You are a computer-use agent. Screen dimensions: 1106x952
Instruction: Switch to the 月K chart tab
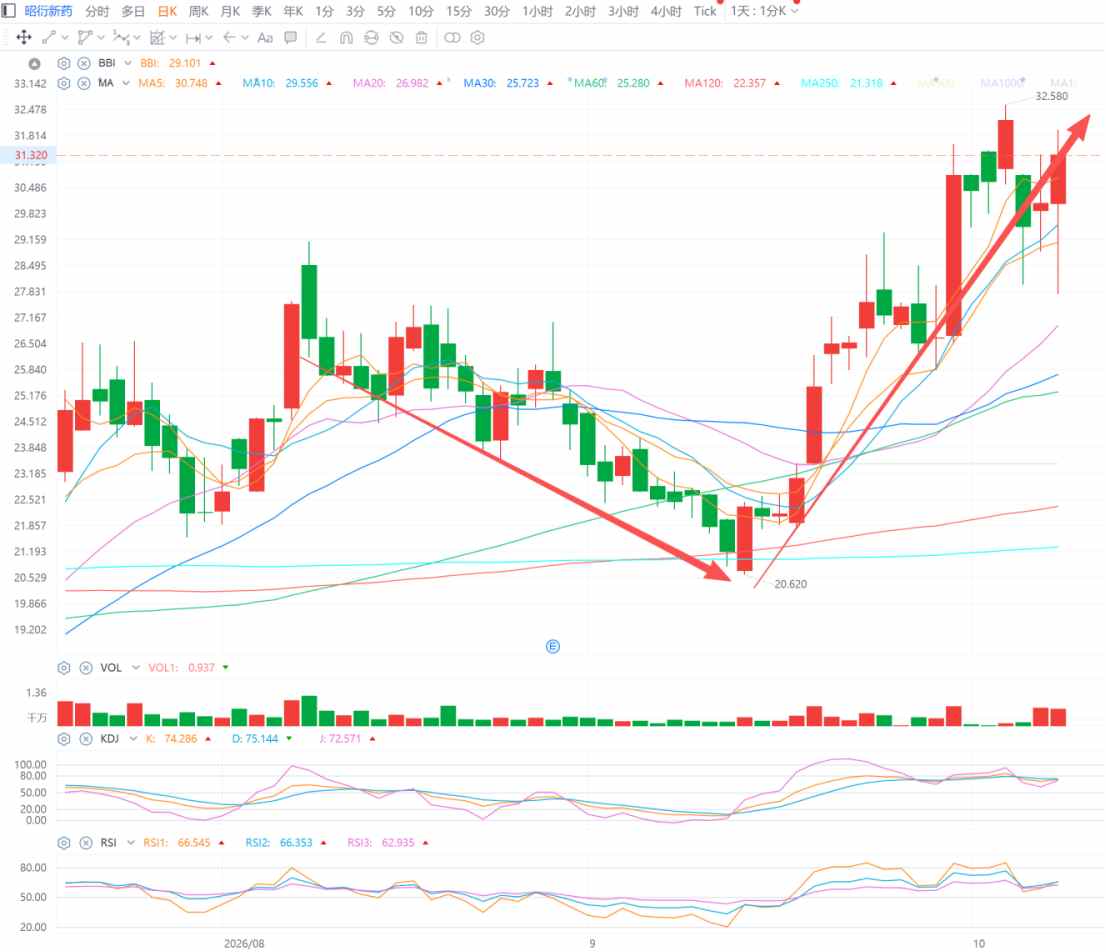coord(231,11)
